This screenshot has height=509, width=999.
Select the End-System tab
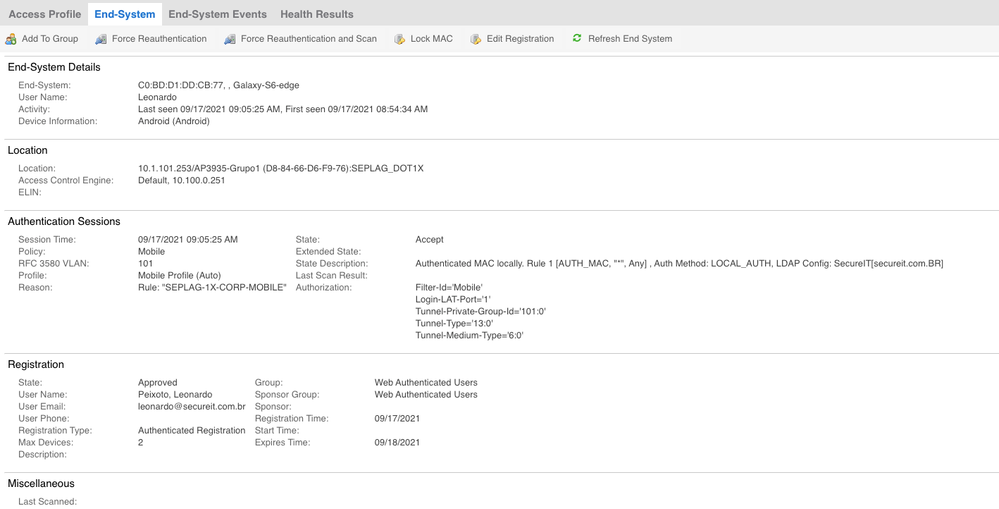[x=125, y=14]
